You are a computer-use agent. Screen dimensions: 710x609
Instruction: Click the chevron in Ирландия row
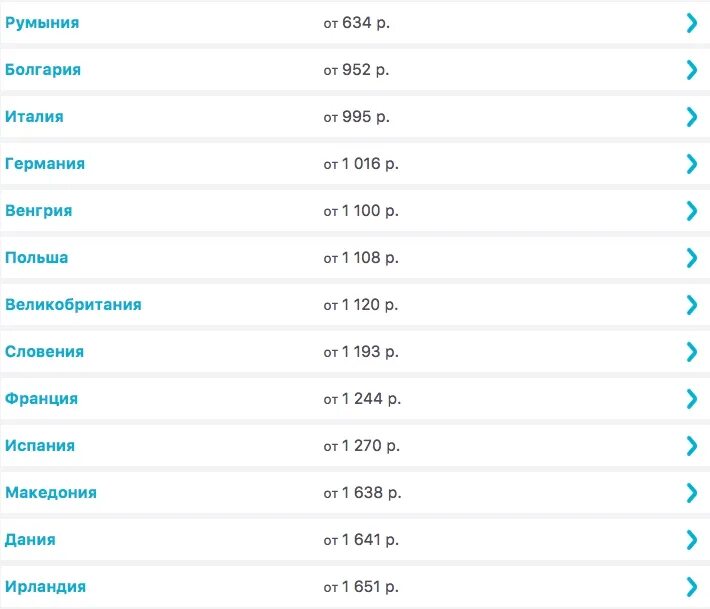[691, 587]
